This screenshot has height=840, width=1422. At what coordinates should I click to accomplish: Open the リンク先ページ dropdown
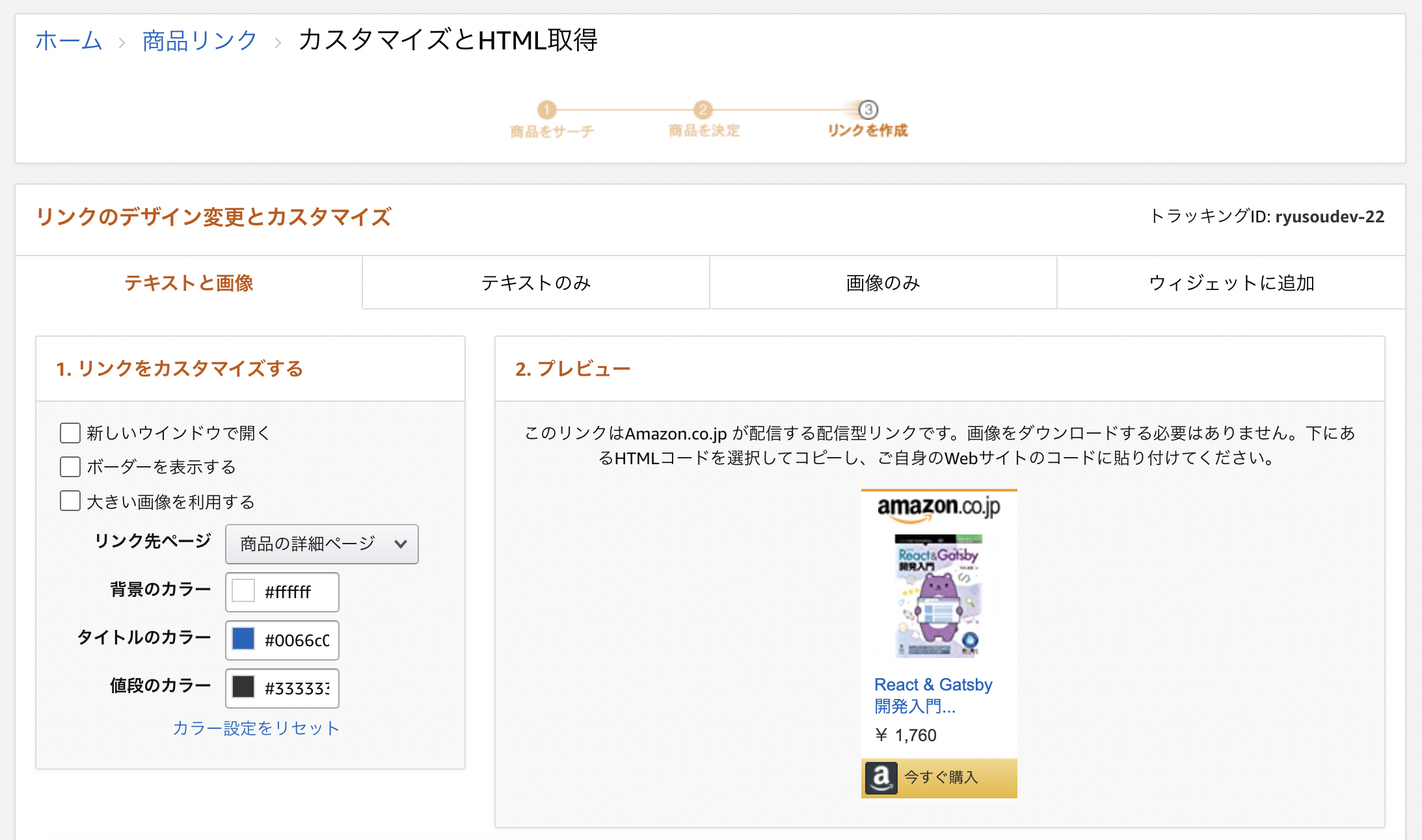click(x=321, y=544)
